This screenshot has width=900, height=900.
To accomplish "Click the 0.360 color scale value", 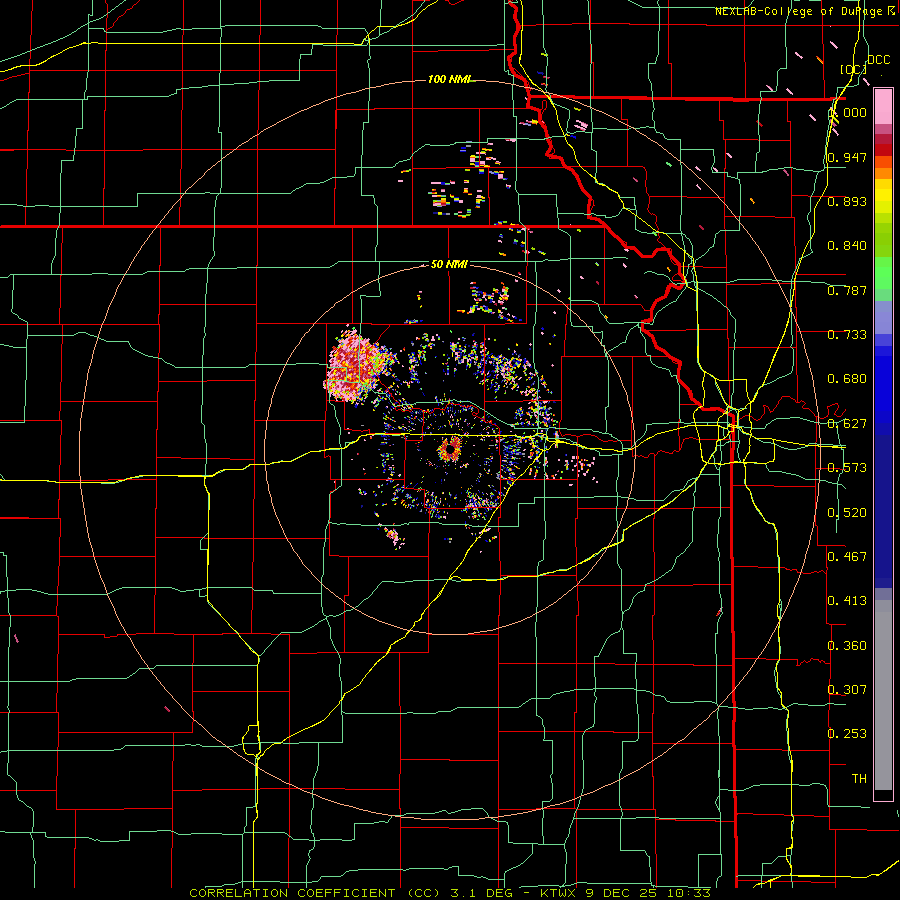I will [x=847, y=646].
